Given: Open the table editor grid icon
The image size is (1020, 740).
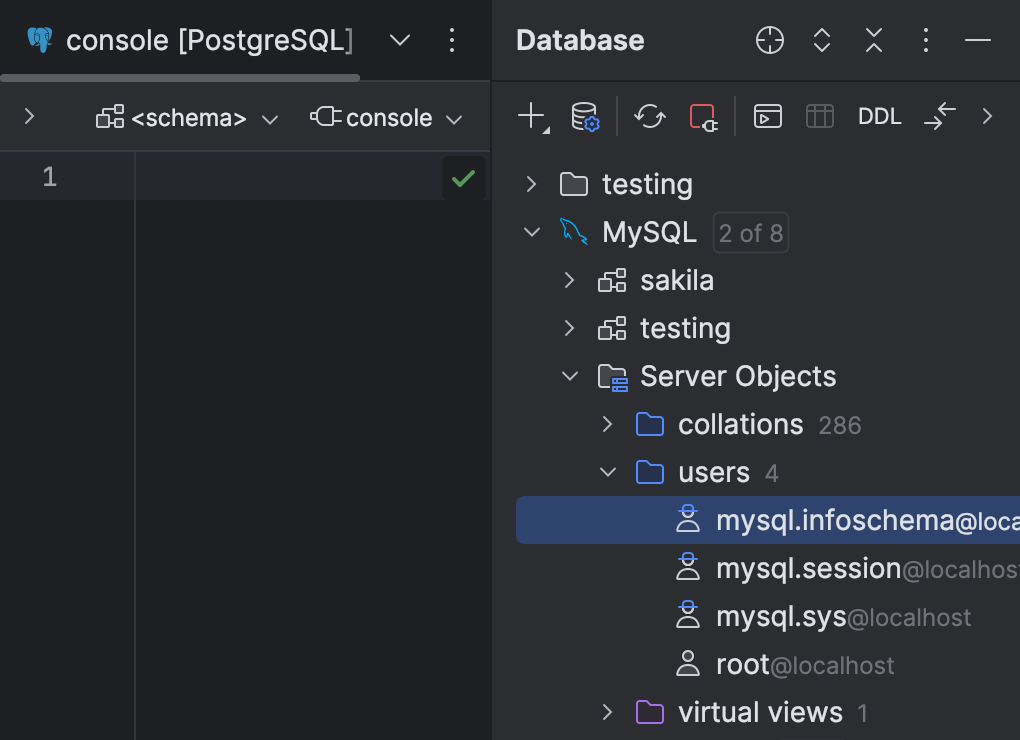Looking at the screenshot, I should click(x=819, y=116).
